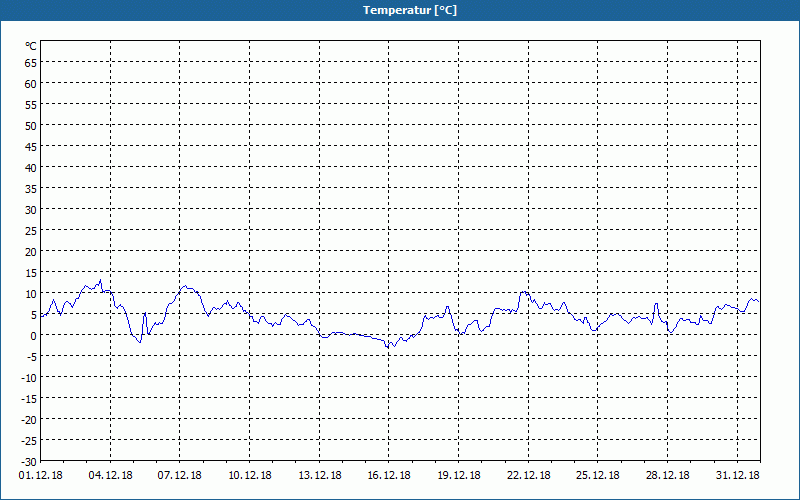Screen dimensions: 800x500
Task: Select the 50 value on the temperature axis
Action: pos(31,126)
